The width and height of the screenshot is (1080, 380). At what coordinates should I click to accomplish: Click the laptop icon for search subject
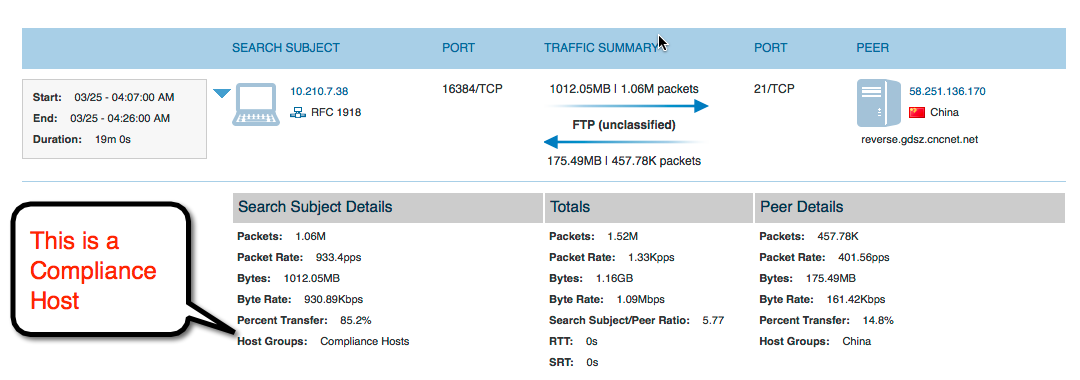tap(256, 105)
